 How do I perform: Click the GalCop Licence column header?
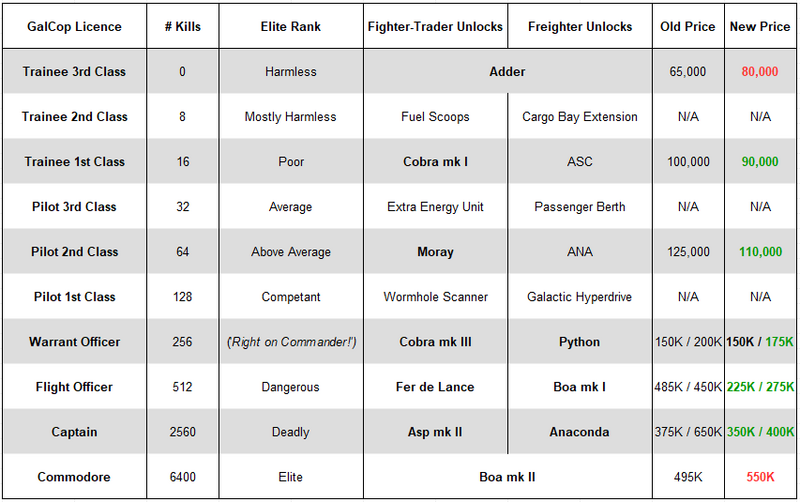75,27
